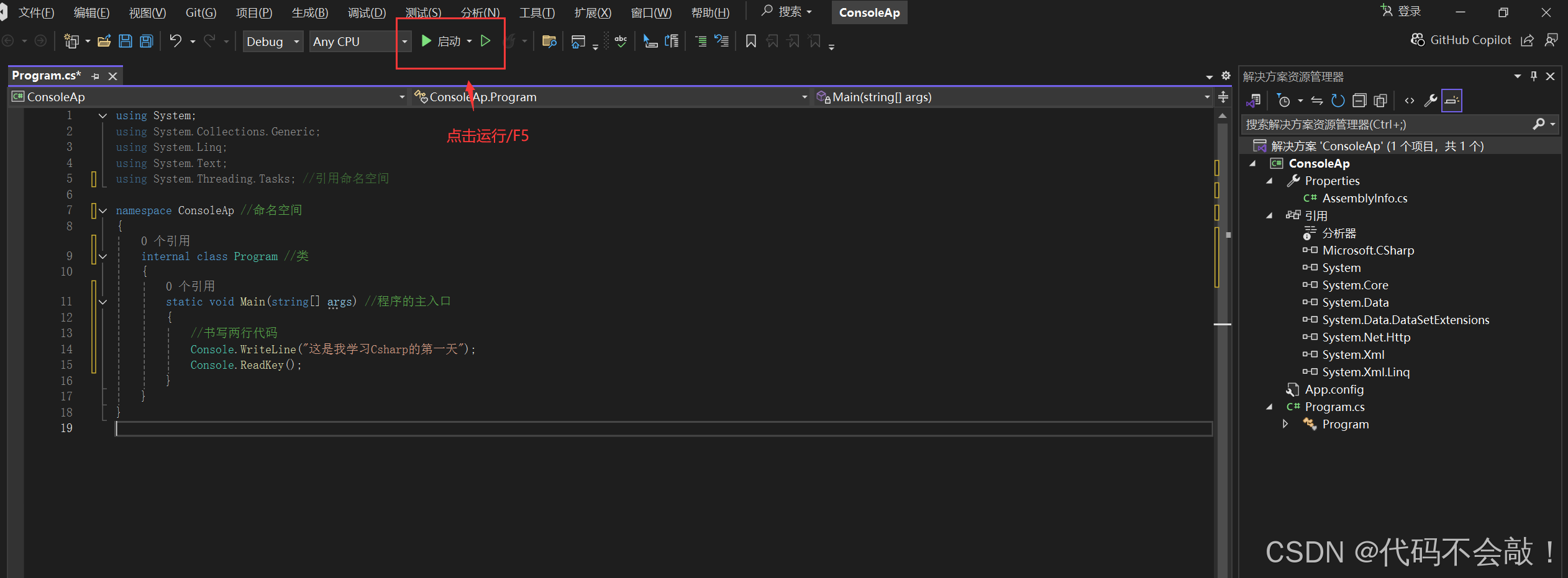Expand the Program class node under Program.cs

tap(1286, 424)
